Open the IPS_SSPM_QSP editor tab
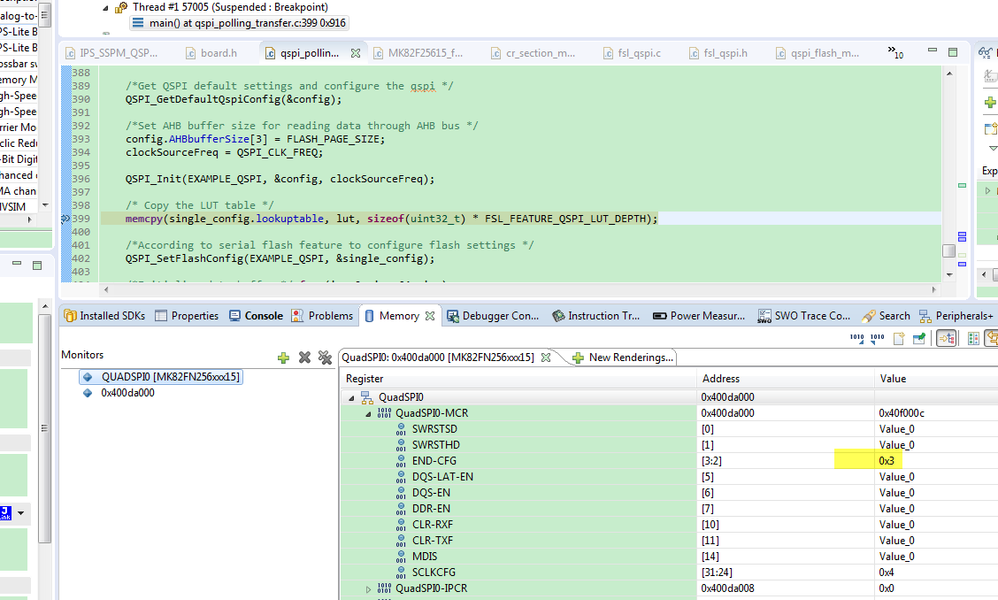This screenshot has width=998, height=600. coord(111,53)
